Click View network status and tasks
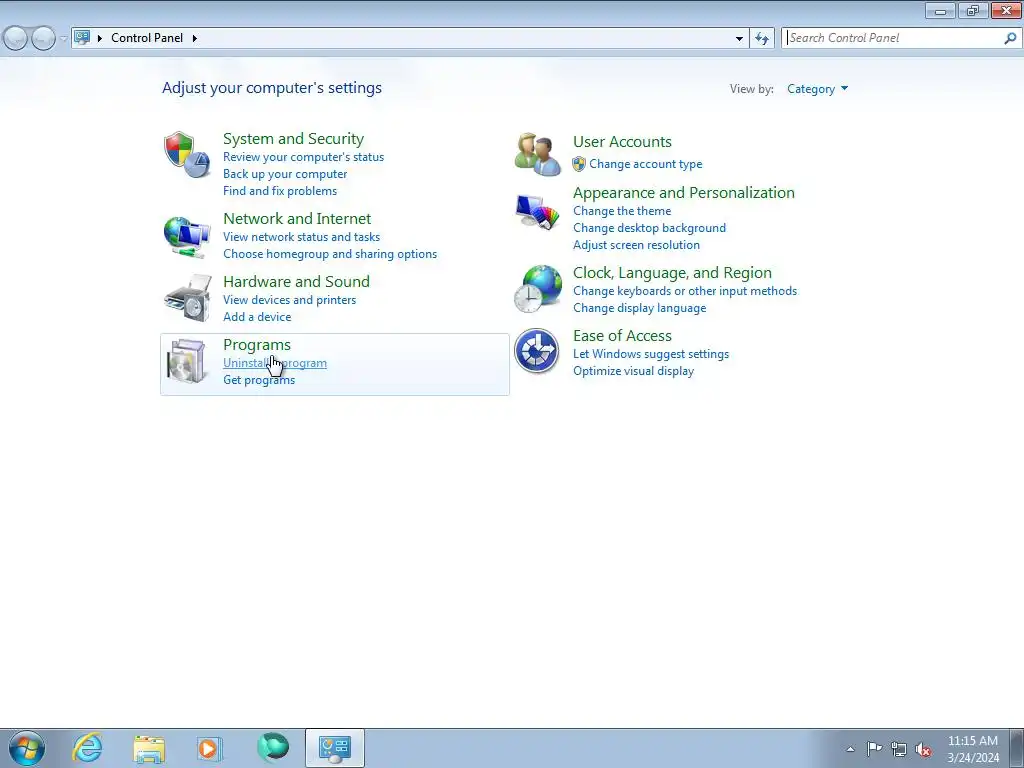 [301, 236]
